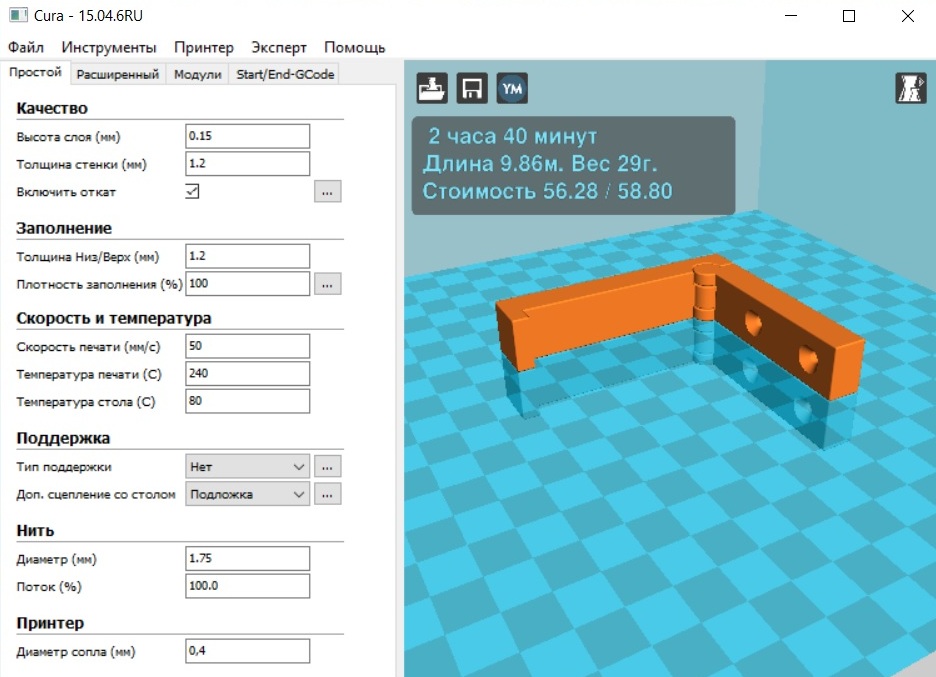Open platform adhesion ellipsis settings button
This screenshot has height=677, width=936.
tap(328, 494)
